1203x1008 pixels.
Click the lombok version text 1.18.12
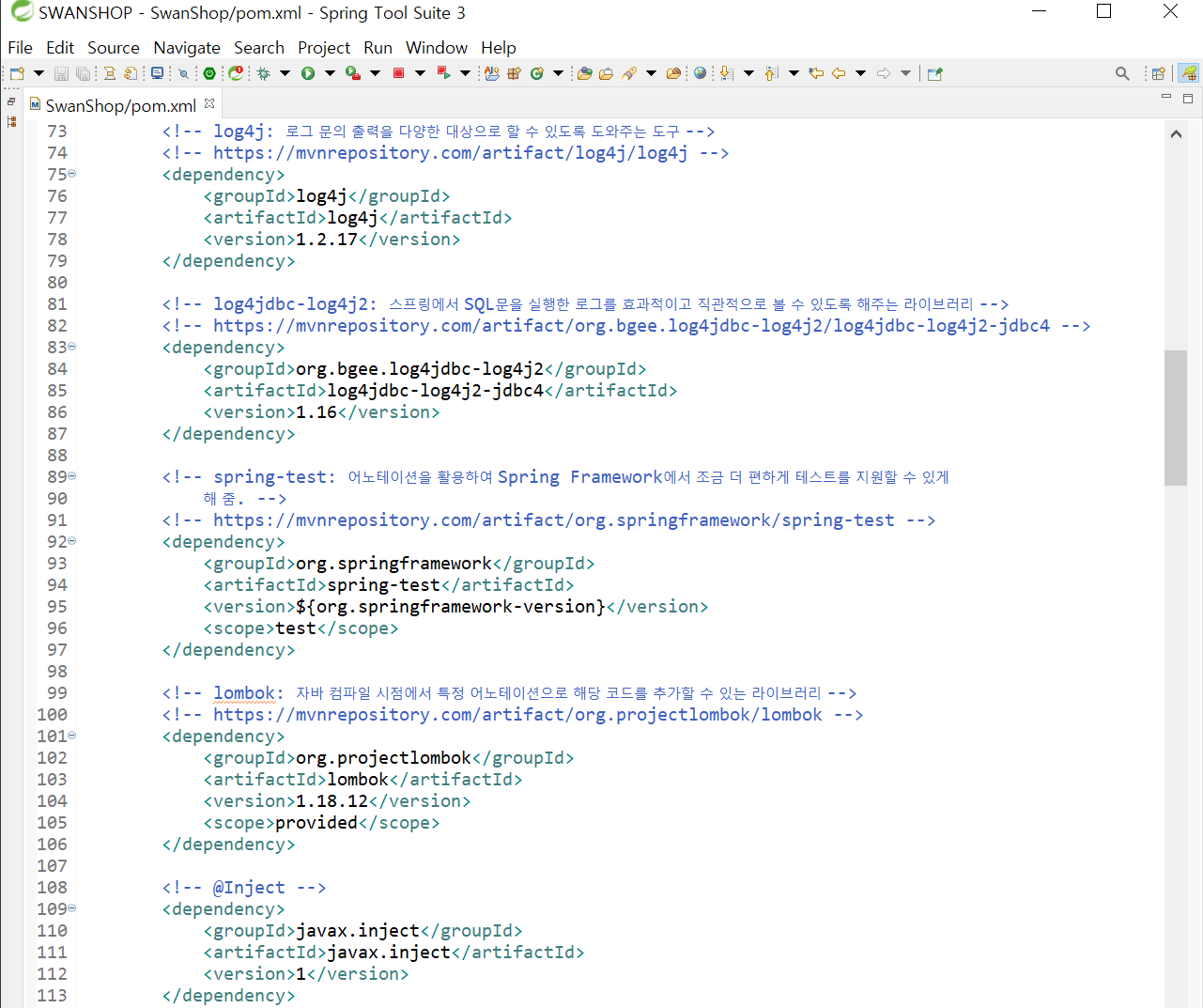[x=332, y=801]
